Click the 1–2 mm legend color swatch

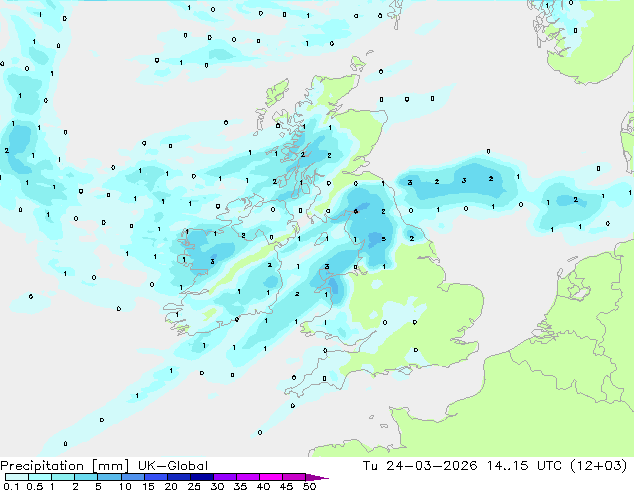click(x=63, y=477)
